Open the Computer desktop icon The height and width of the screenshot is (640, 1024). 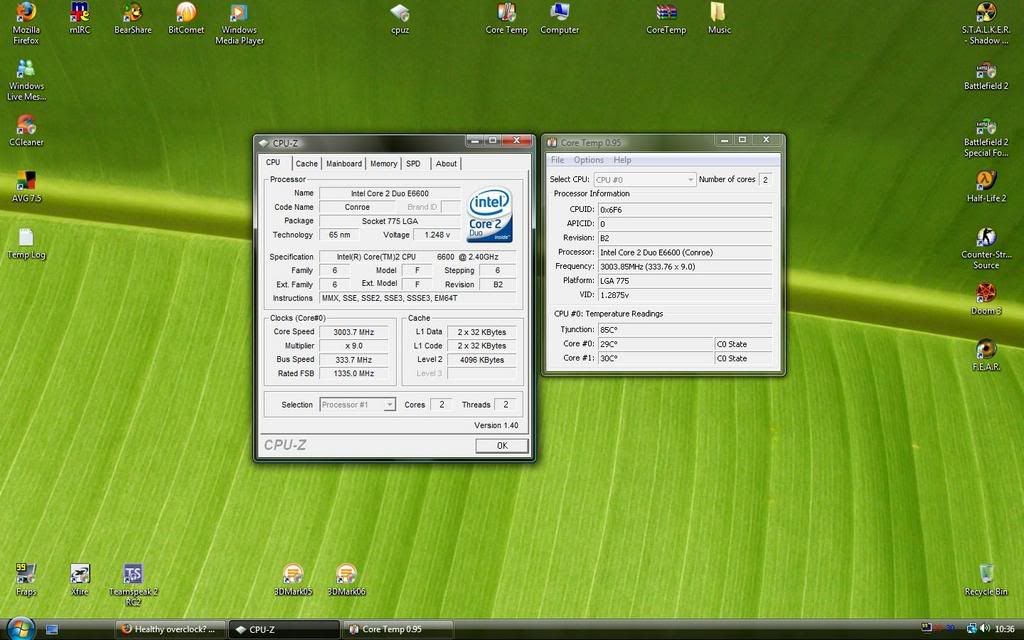(560, 18)
